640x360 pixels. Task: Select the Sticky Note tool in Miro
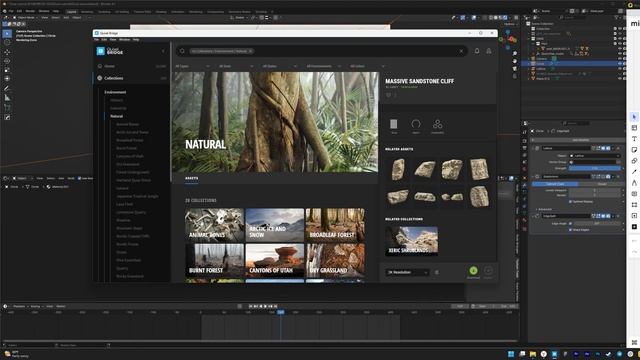(x=634, y=150)
